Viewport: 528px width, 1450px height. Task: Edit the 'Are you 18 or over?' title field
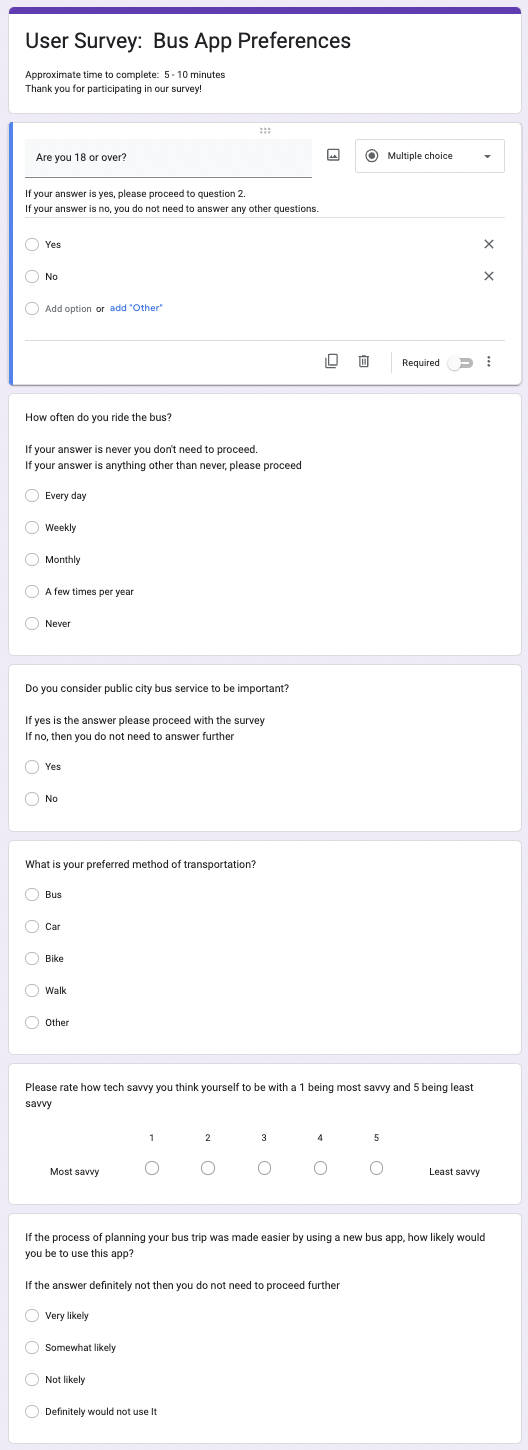coord(168,158)
